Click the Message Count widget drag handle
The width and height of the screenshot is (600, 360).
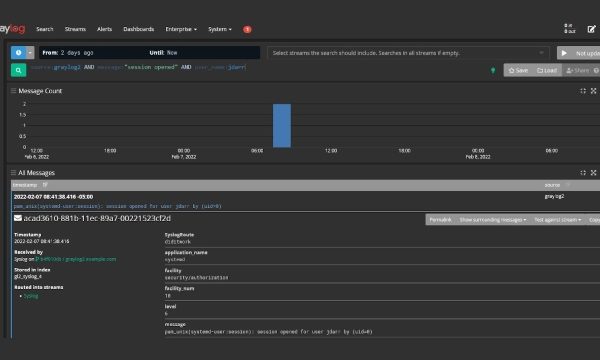coord(13,91)
